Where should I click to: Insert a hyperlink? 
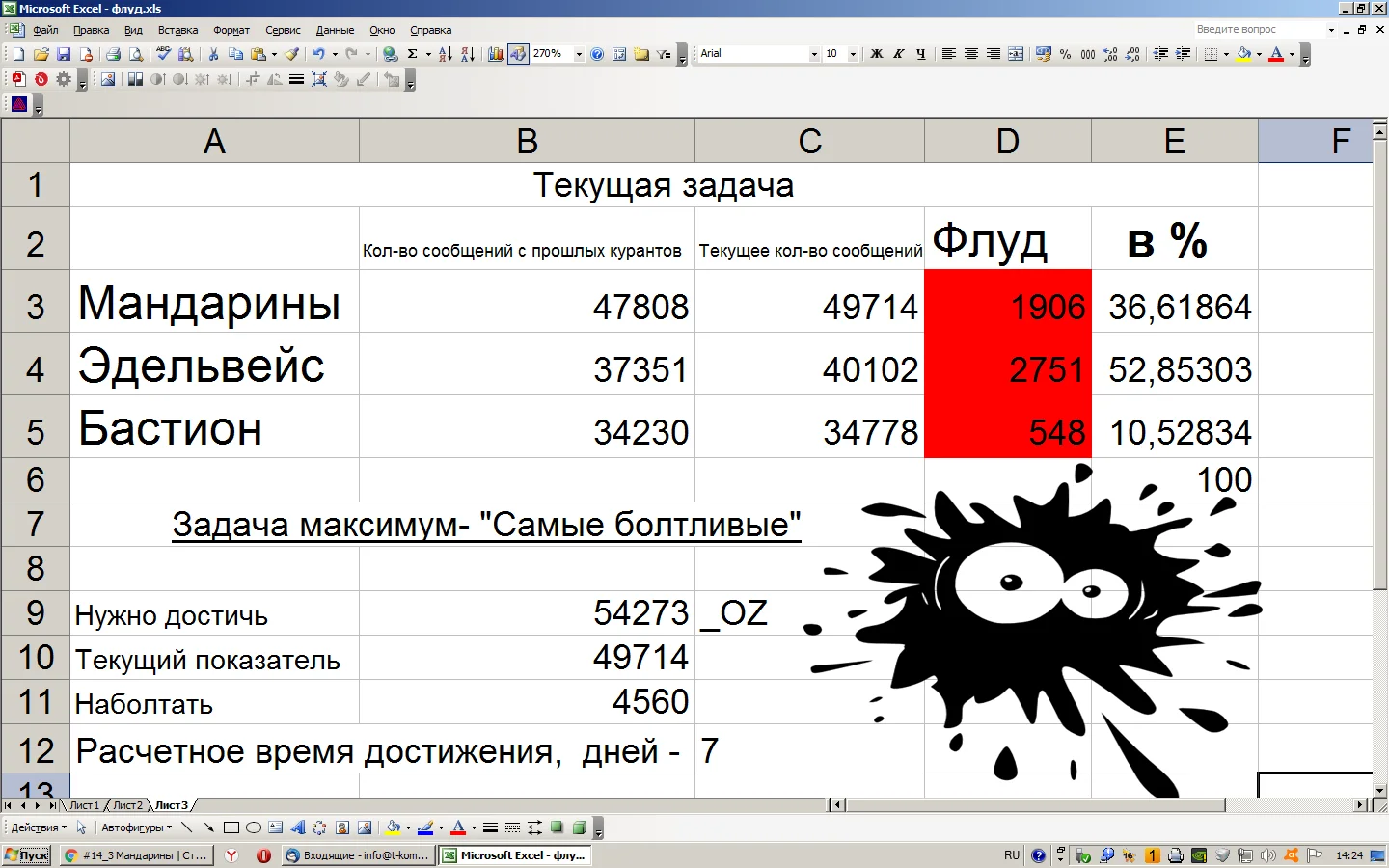(x=390, y=54)
